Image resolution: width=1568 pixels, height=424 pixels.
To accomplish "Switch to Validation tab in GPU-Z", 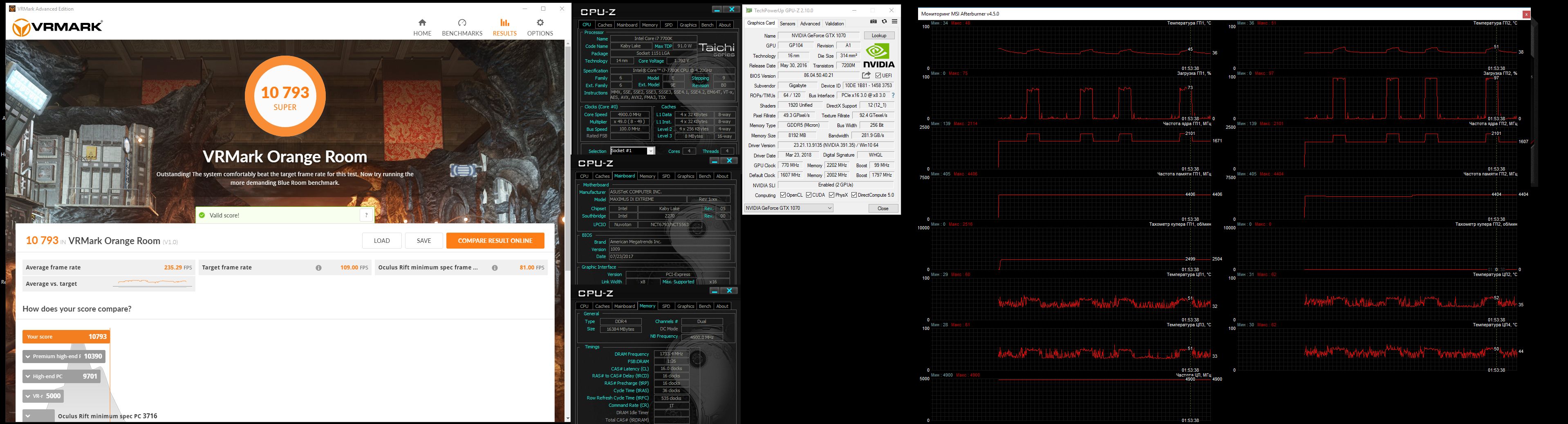I will [834, 24].
